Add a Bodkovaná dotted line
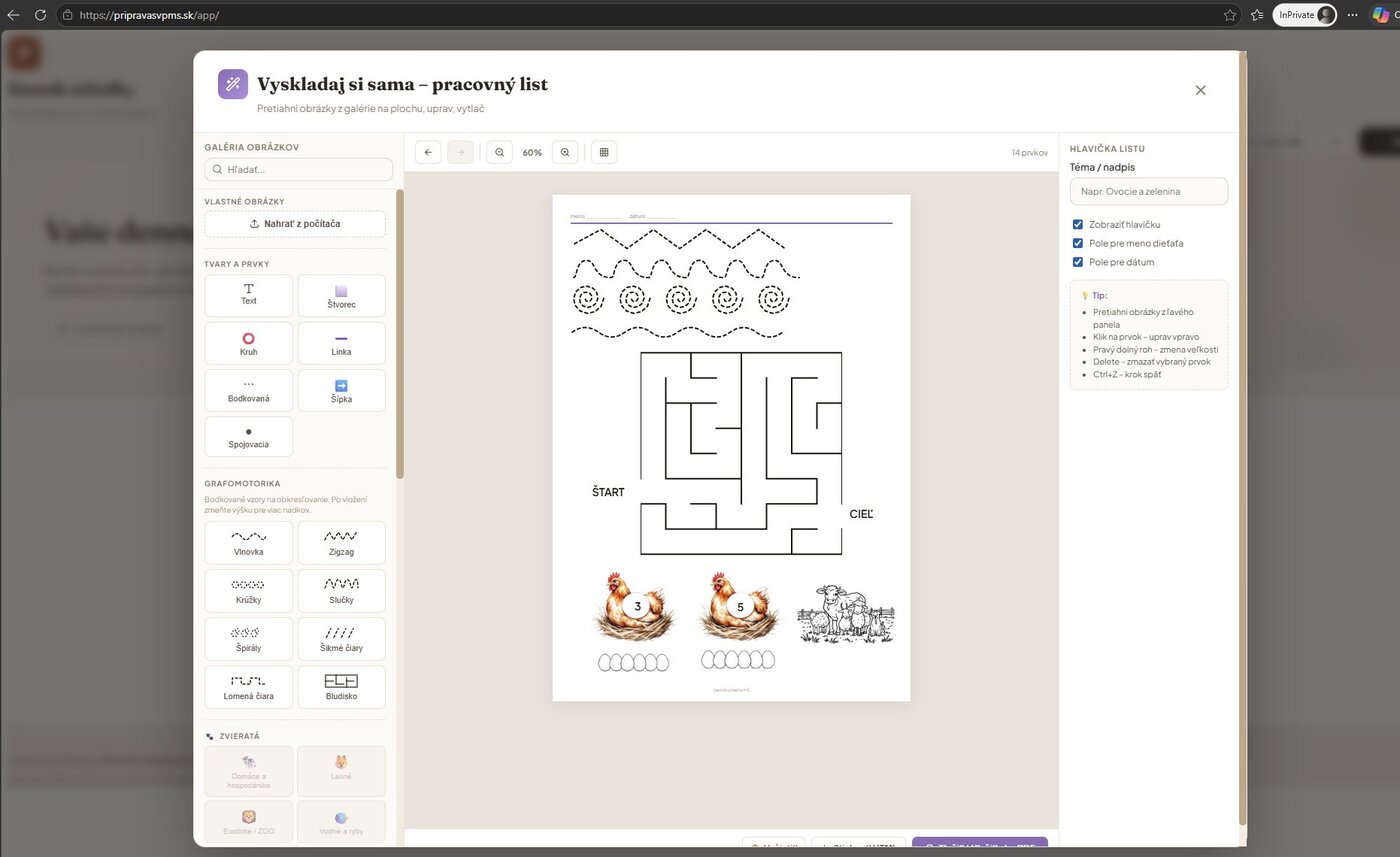This screenshot has width=1400, height=857. coord(249,390)
